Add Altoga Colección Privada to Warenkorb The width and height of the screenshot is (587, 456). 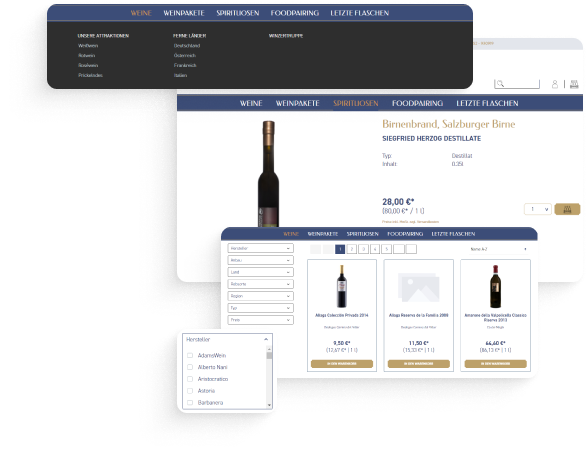click(342, 364)
